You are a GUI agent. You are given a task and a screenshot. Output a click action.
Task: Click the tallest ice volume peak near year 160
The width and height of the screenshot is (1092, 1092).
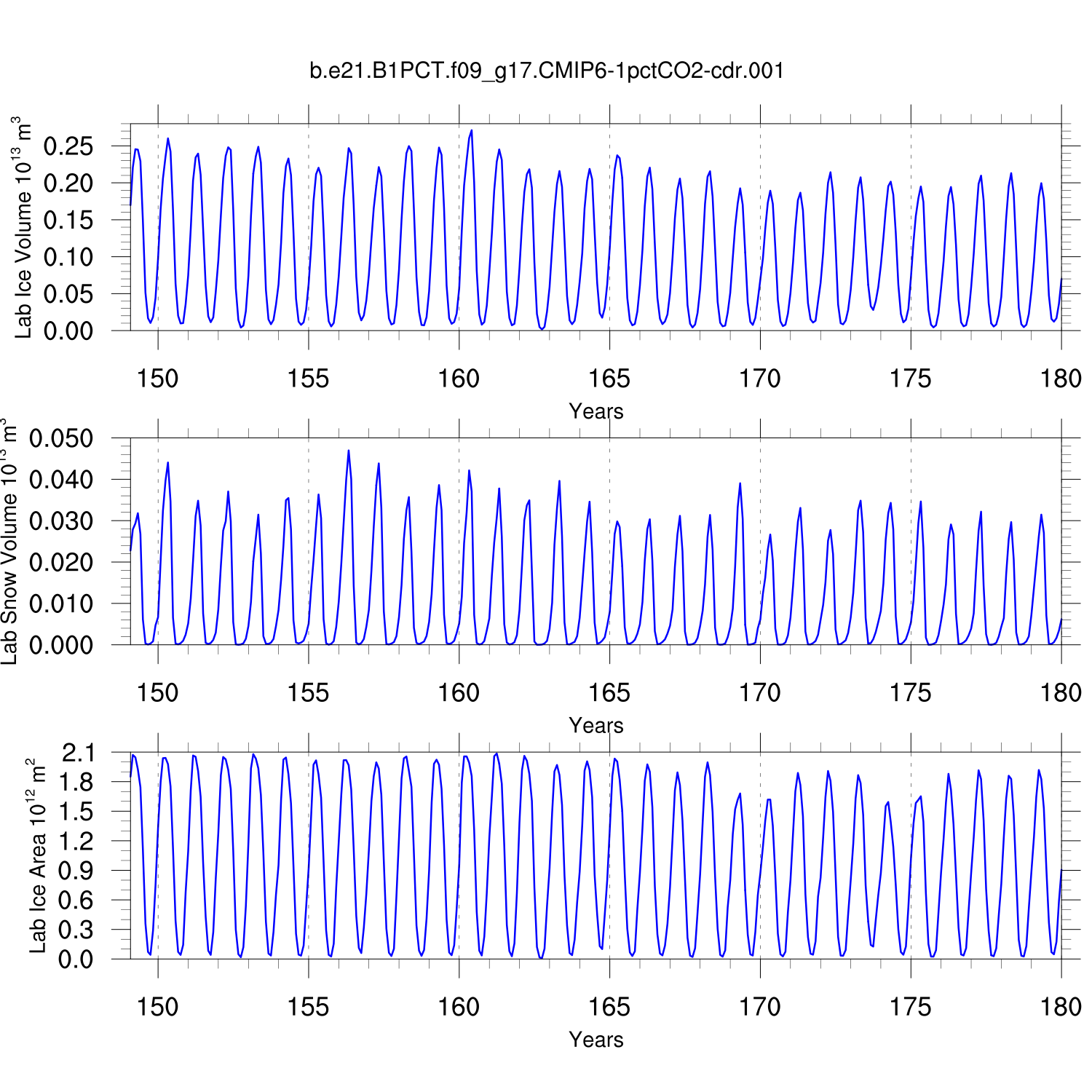point(471,132)
